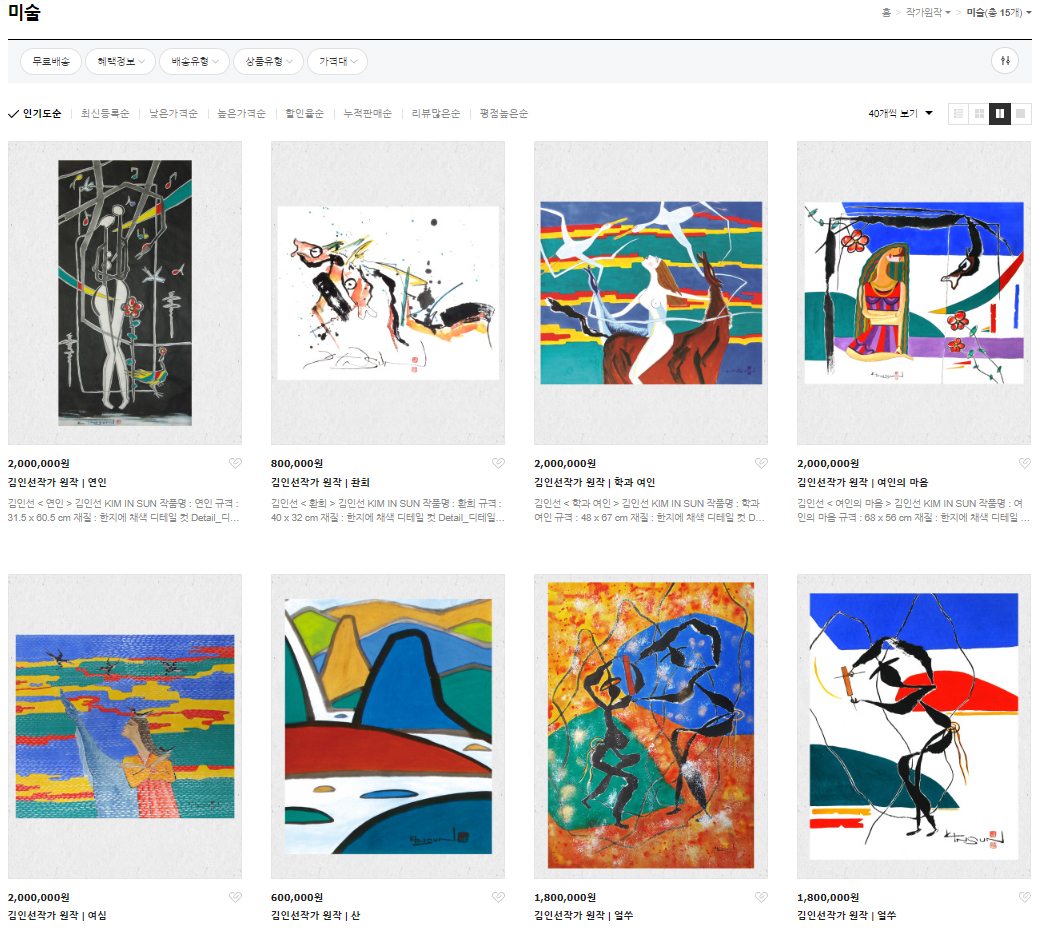The width and height of the screenshot is (1046, 928).
Task: Open the filter settings slider icon
Action: click(x=1005, y=61)
